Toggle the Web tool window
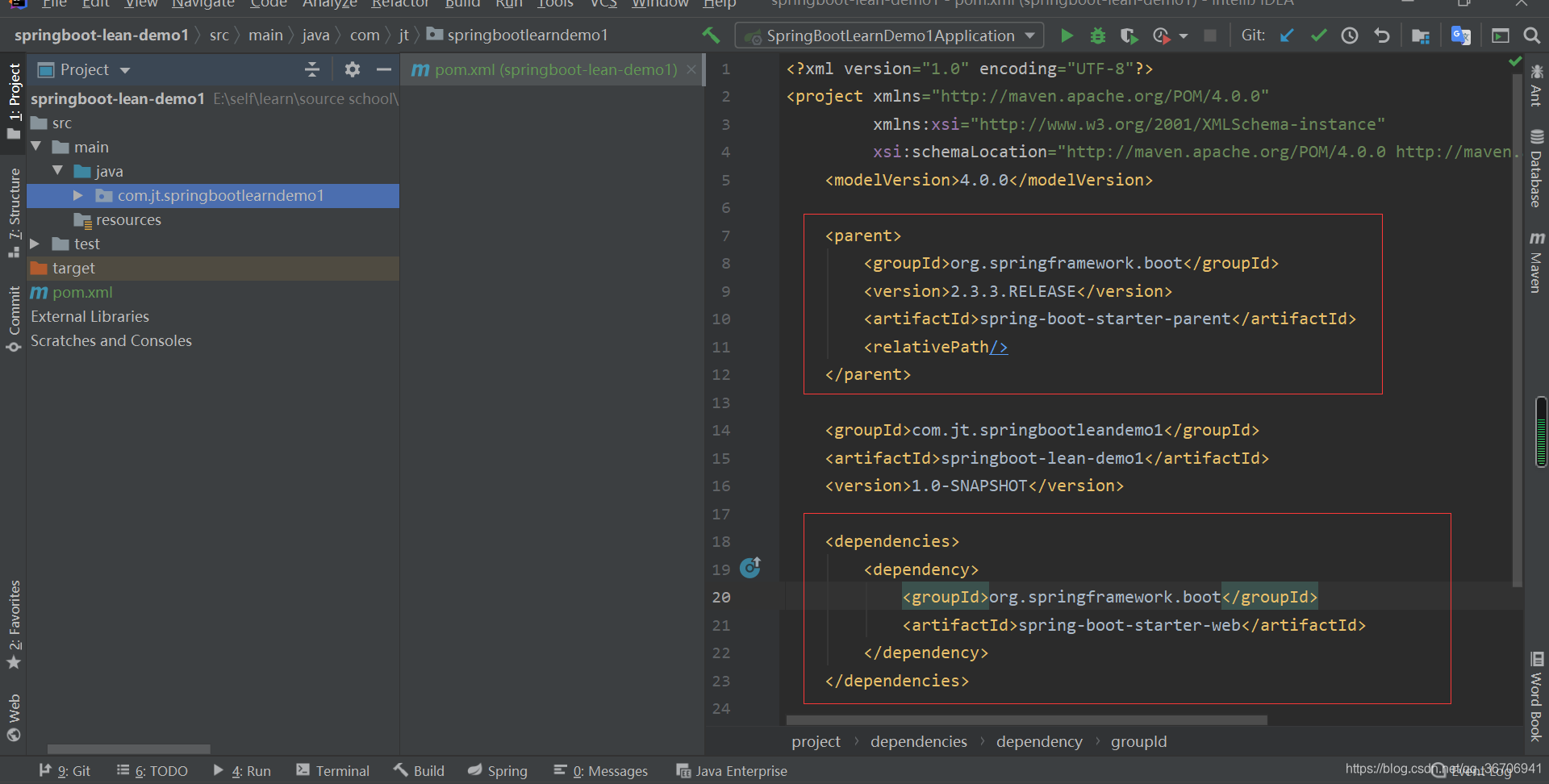Screen dimensions: 1549x784 point(14,717)
